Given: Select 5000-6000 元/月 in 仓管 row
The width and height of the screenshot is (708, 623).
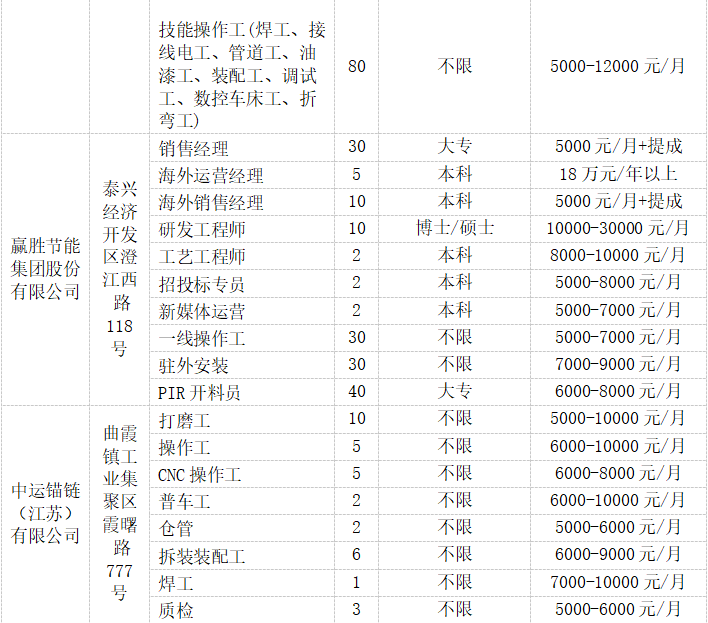Looking at the screenshot, I should point(618,527).
